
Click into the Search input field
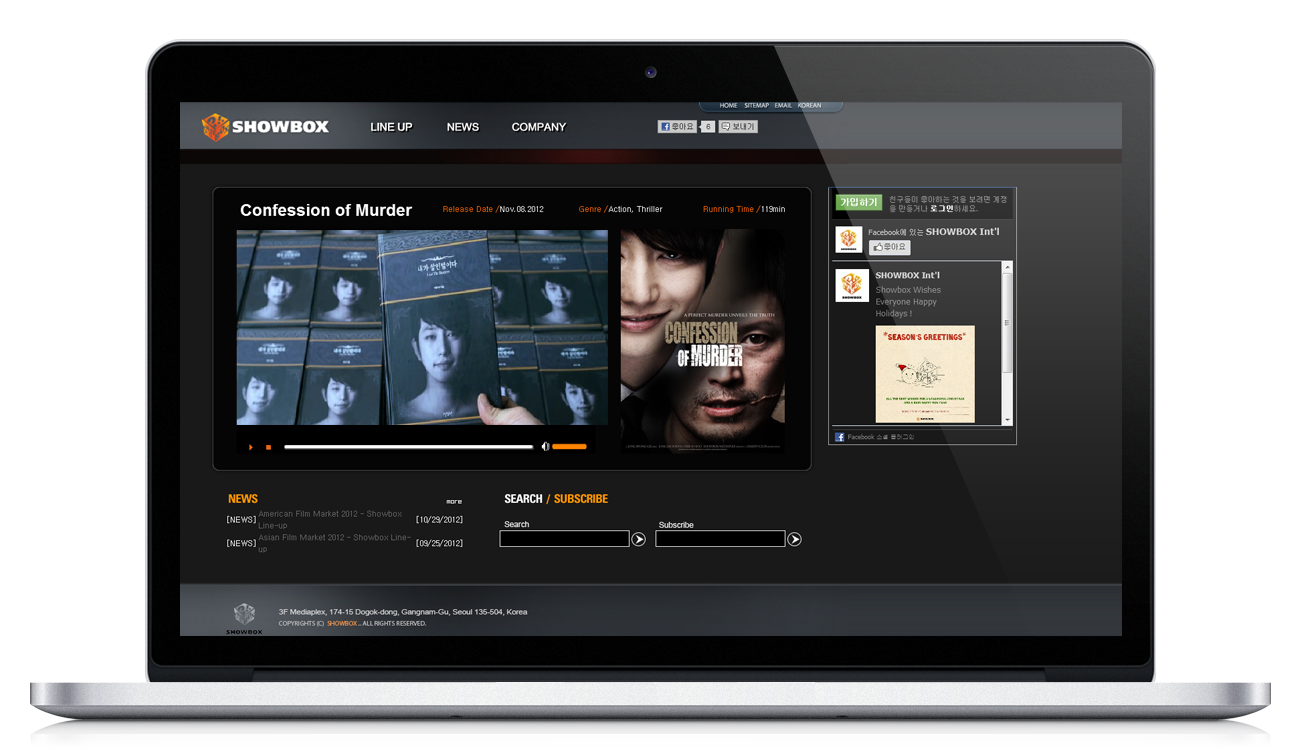point(564,539)
